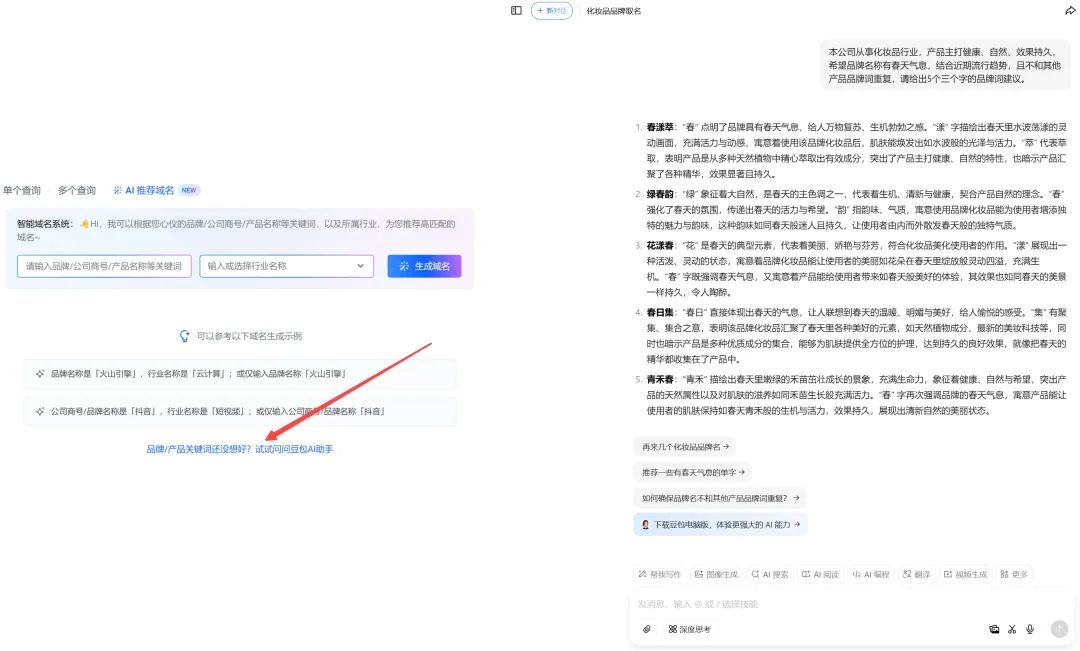The width and height of the screenshot is (1080, 651).
Task: Expand the industry dropdown chevron arrow
Action: pos(360,266)
